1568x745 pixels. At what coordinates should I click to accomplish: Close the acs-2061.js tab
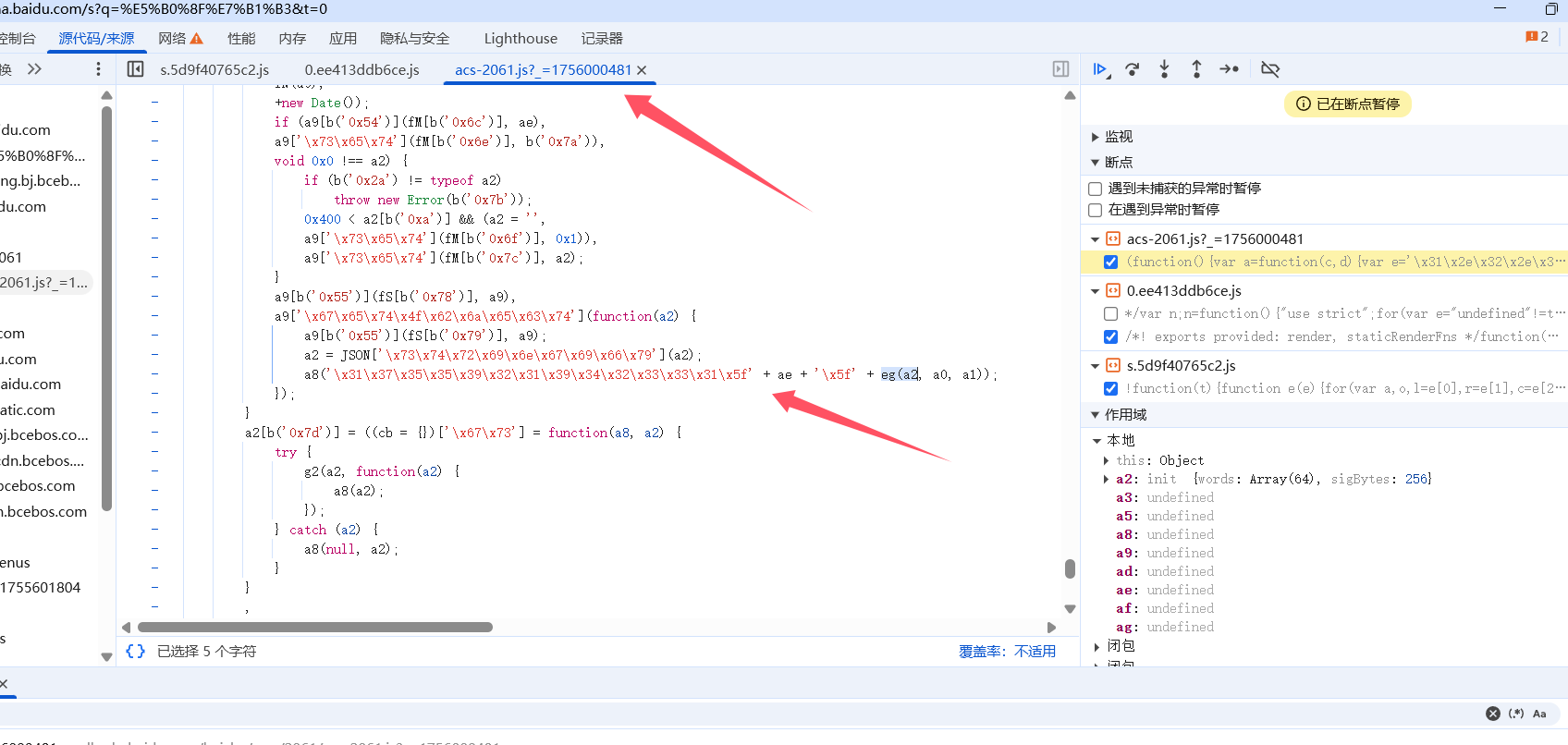point(642,70)
